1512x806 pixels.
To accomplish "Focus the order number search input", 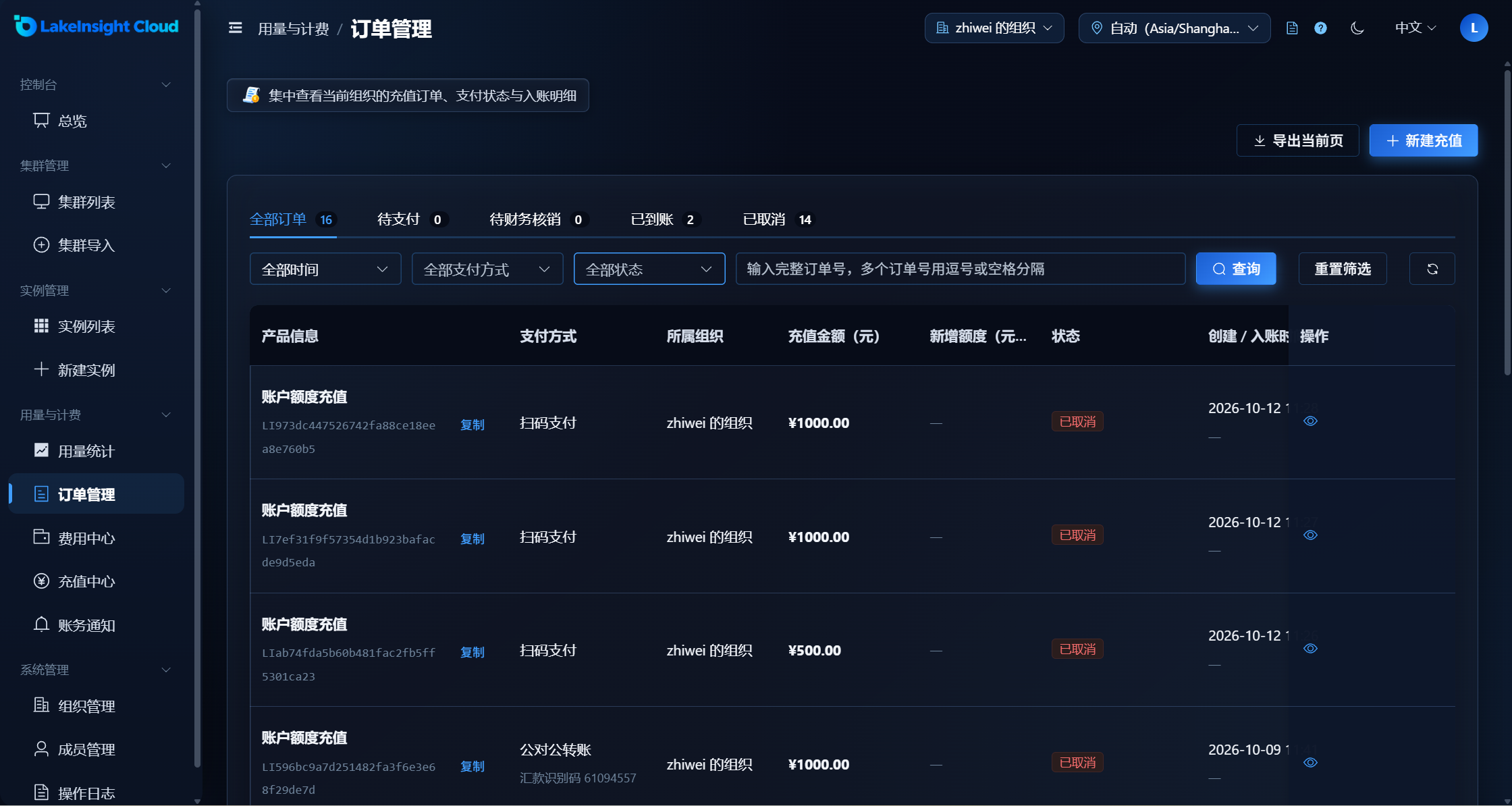I will [960, 269].
